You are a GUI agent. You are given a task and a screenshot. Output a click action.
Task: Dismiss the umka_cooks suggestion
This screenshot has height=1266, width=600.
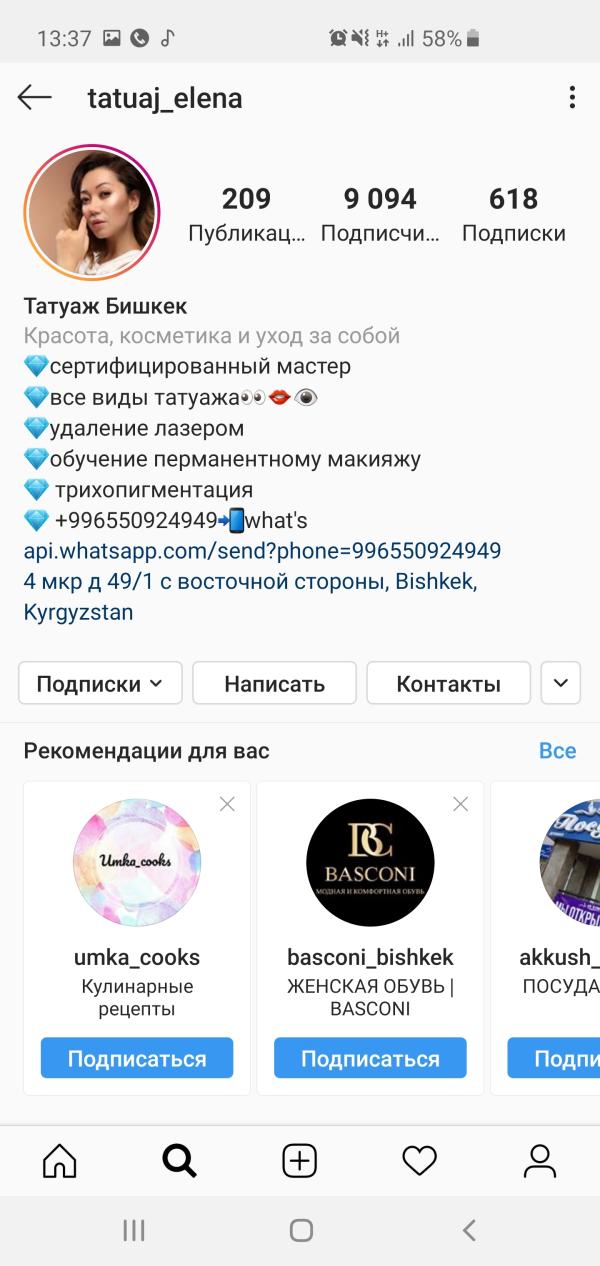[x=227, y=804]
